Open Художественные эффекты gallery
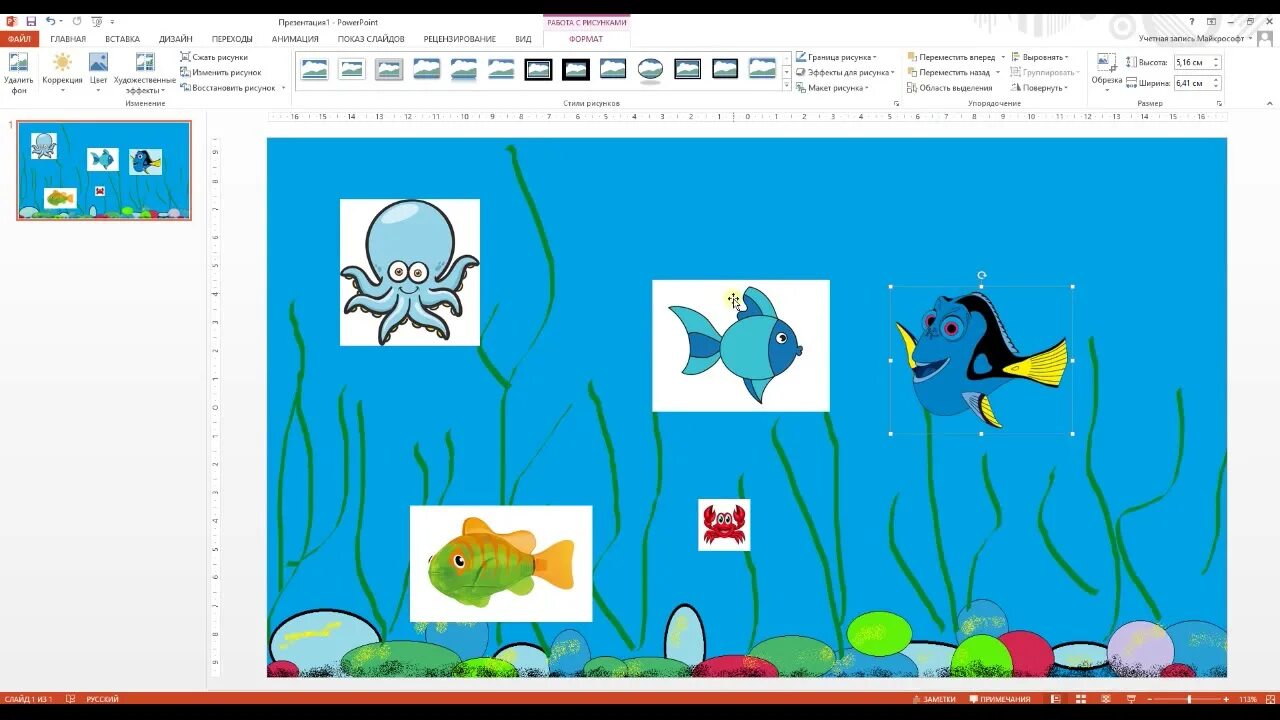Screen dimensions: 1280x720 pos(145,72)
